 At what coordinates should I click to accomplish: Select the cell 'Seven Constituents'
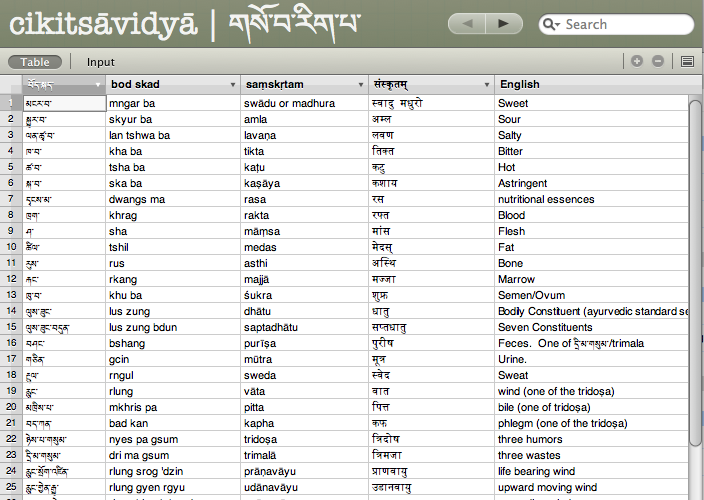coord(591,327)
